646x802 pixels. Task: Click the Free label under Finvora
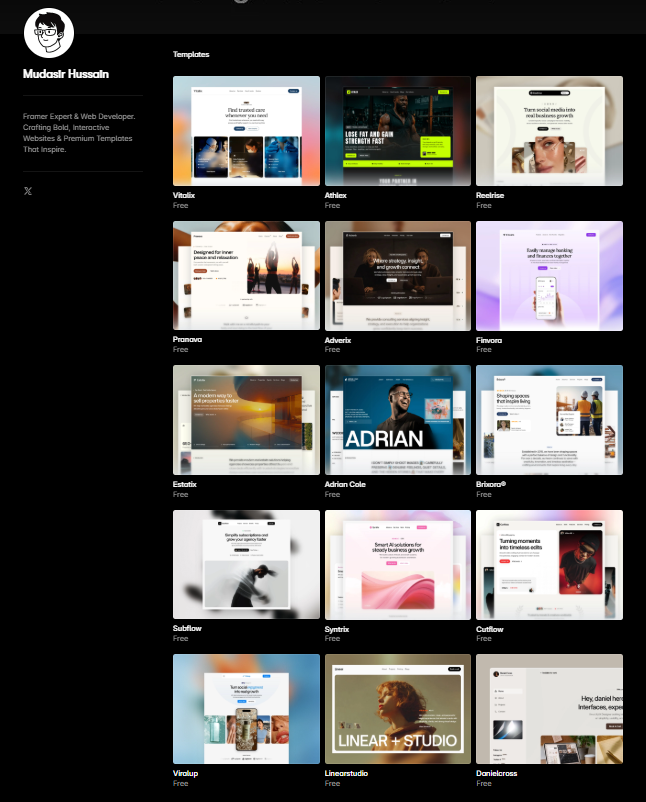pyautogui.click(x=484, y=349)
